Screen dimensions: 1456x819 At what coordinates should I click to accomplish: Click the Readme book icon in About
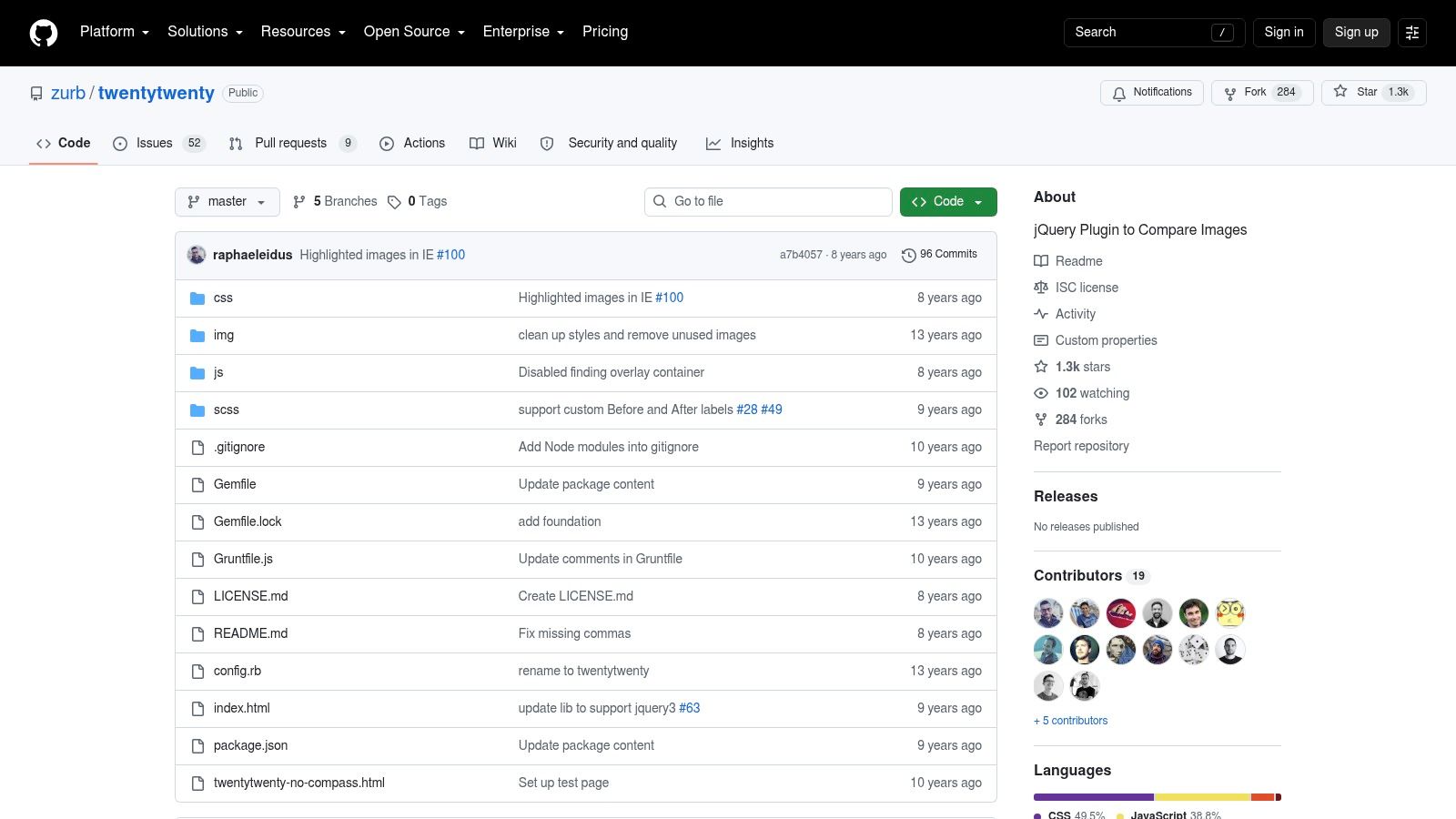1041,261
